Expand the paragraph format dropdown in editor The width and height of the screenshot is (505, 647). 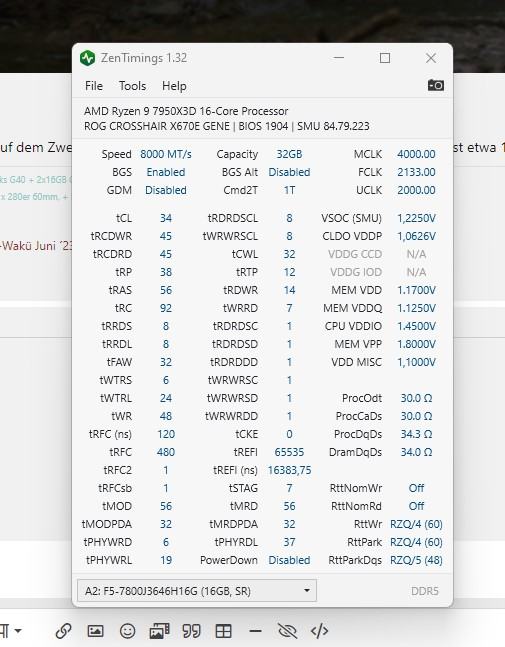pyautogui.click(x=11, y=631)
